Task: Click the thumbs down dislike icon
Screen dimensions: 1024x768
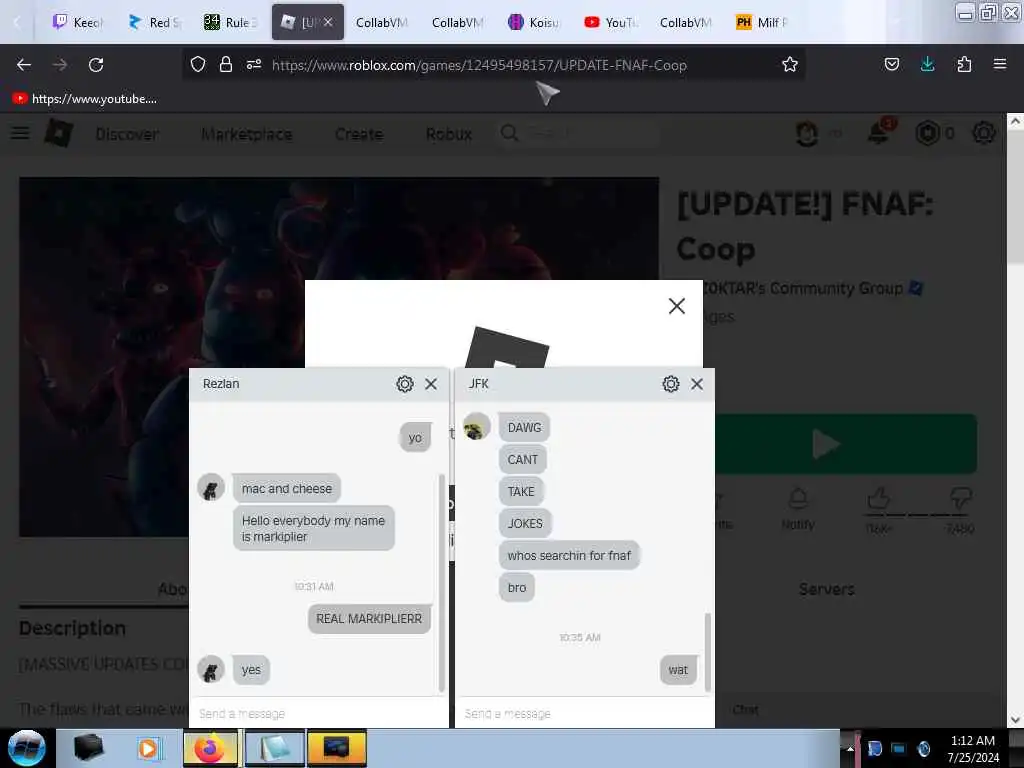Action: tap(960, 499)
